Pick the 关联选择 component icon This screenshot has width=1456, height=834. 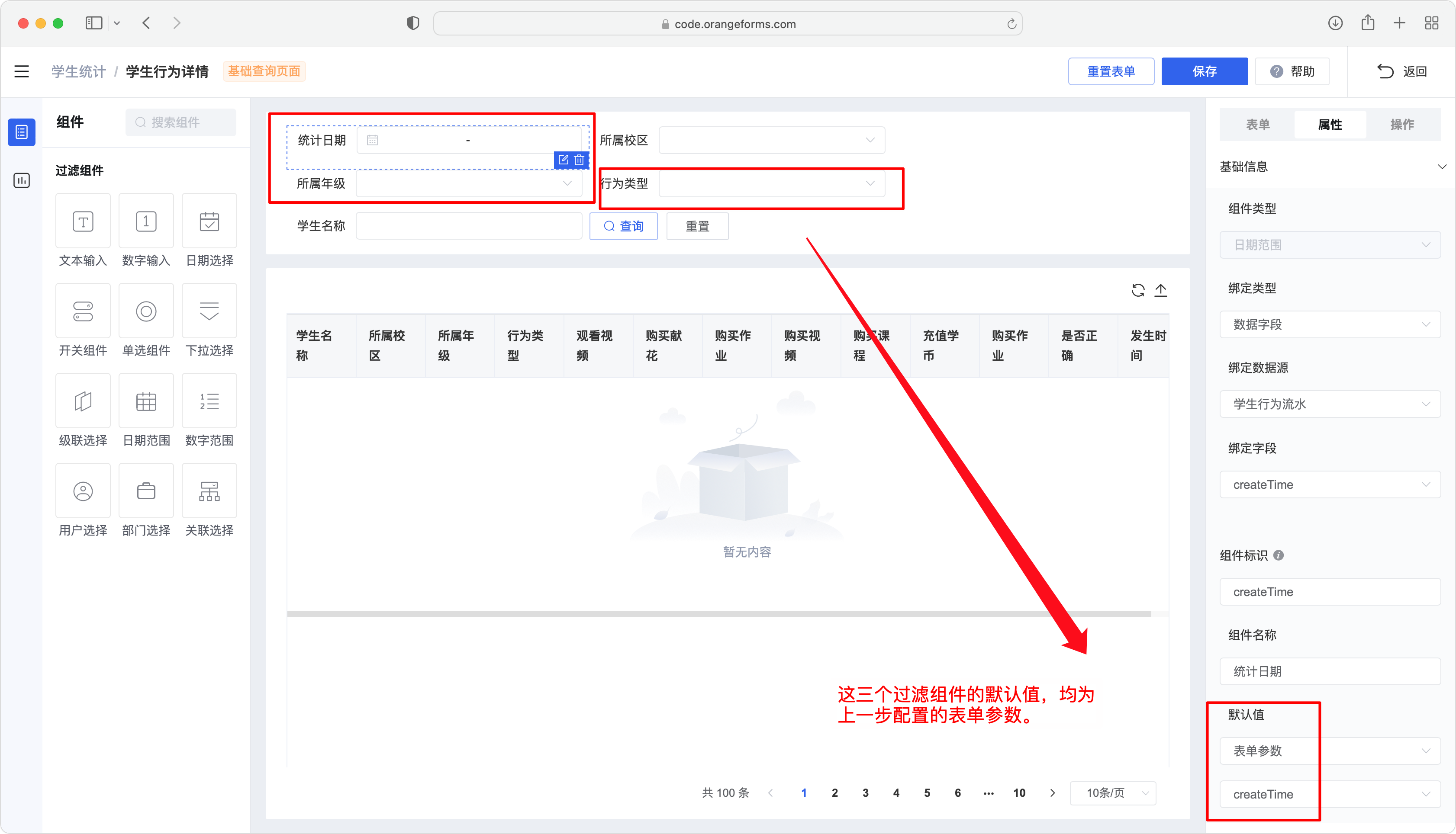(x=209, y=491)
